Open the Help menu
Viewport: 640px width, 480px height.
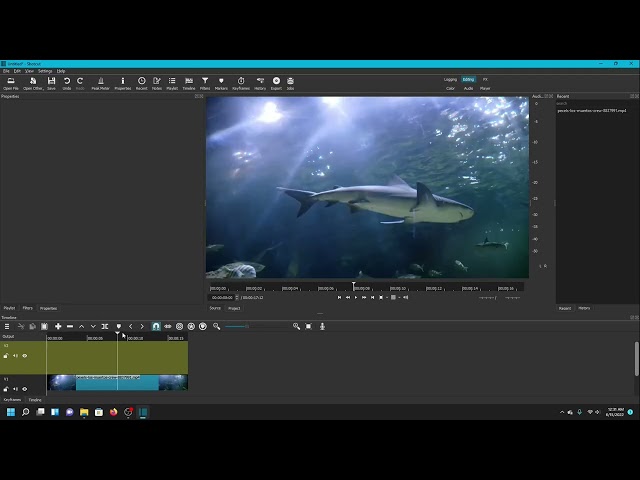point(61,71)
